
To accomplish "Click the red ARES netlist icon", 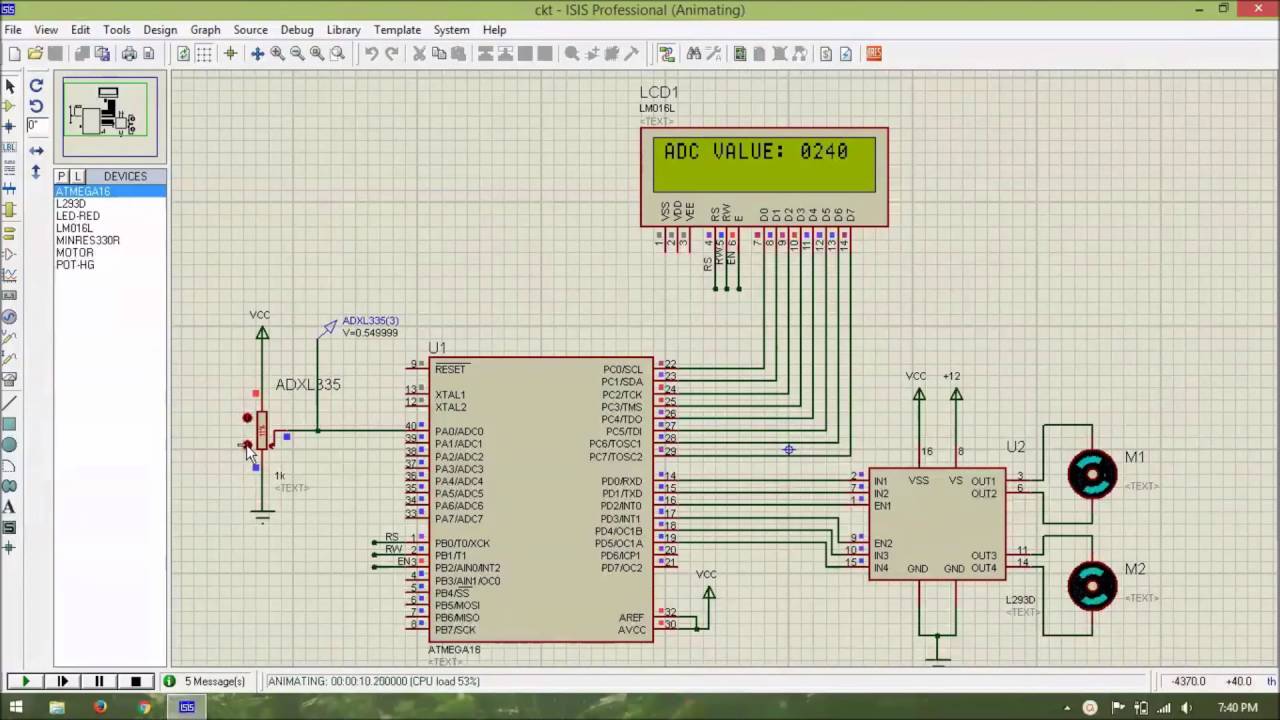I will pyautogui.click(x=874, y=54).
